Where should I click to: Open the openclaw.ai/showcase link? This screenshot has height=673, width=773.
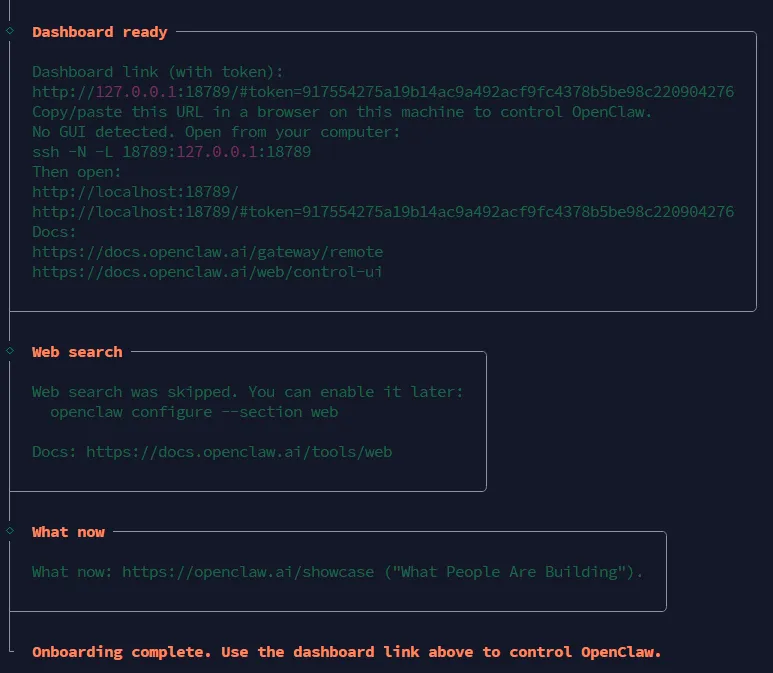coord(248,572)
